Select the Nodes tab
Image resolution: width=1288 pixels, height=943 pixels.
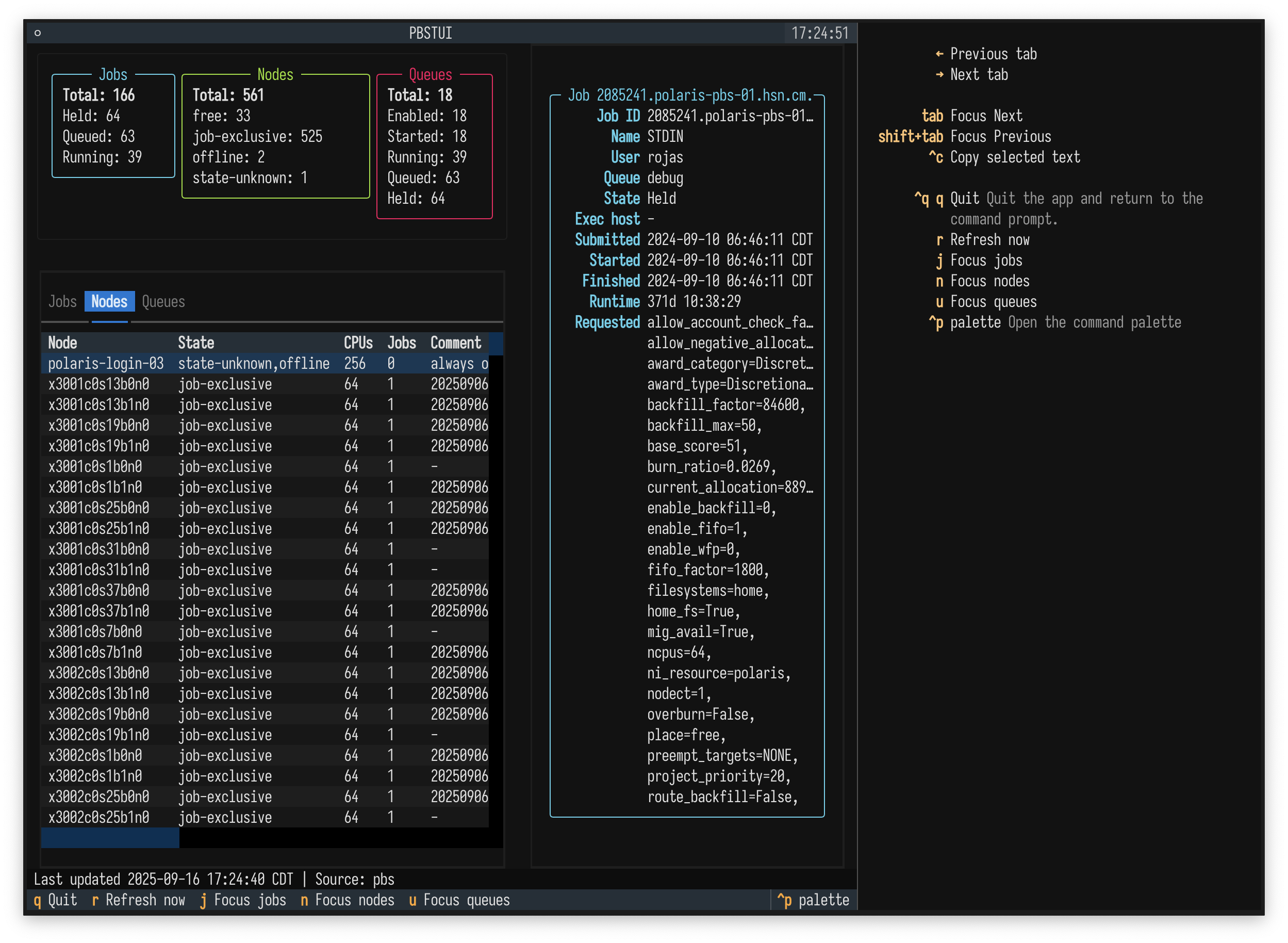(109, 301)
